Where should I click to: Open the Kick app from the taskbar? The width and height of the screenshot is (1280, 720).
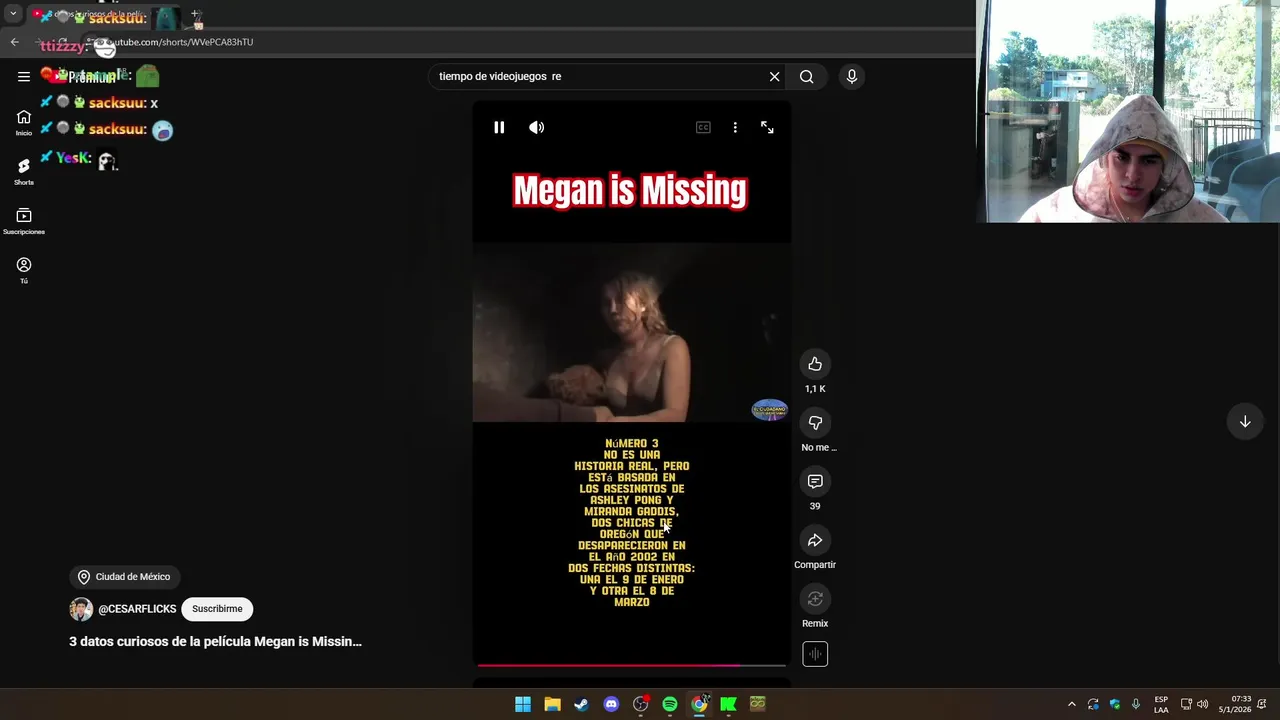(x=729, y=704)
